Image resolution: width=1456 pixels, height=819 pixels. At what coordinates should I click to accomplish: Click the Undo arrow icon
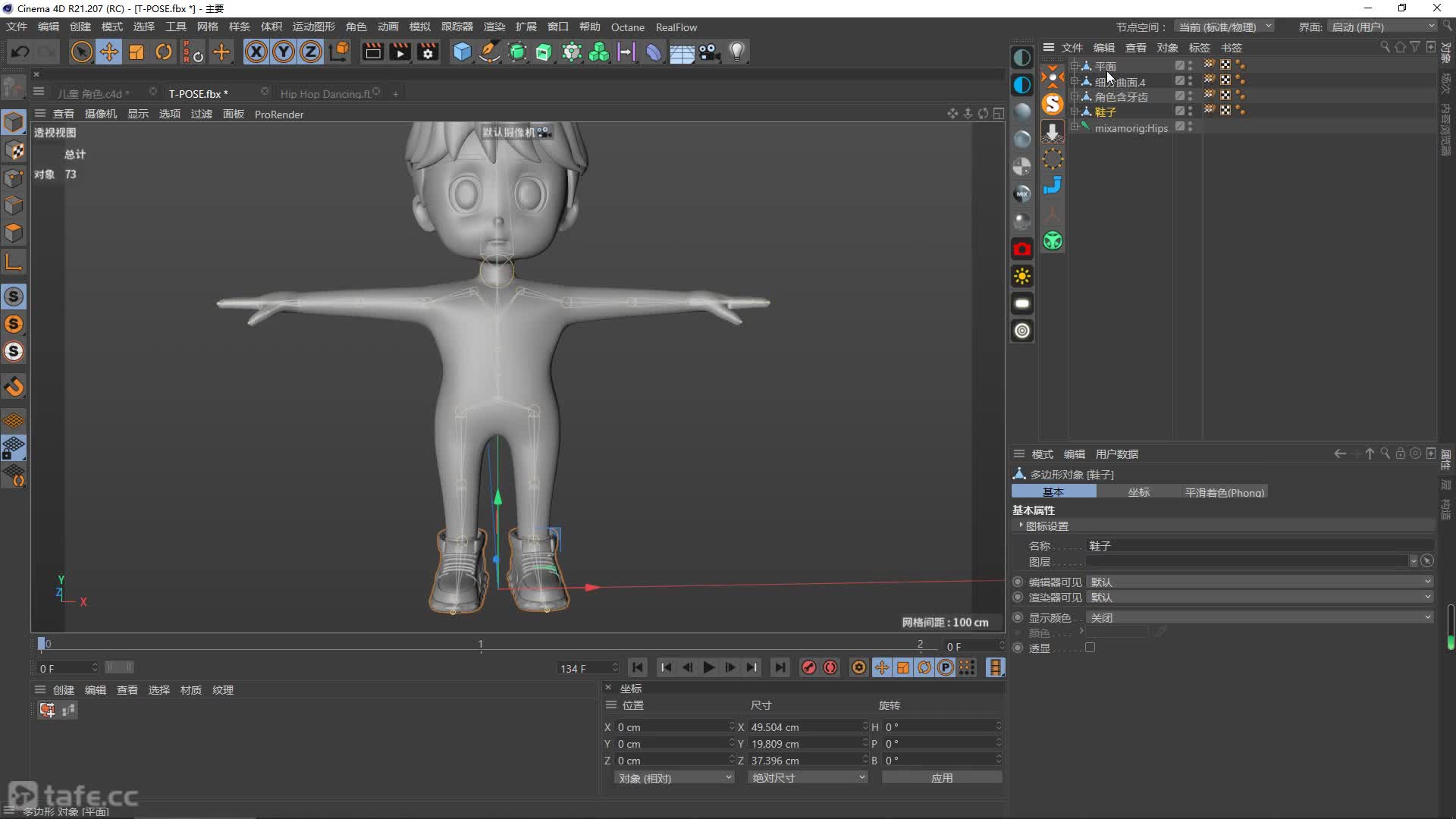point(20,52)
